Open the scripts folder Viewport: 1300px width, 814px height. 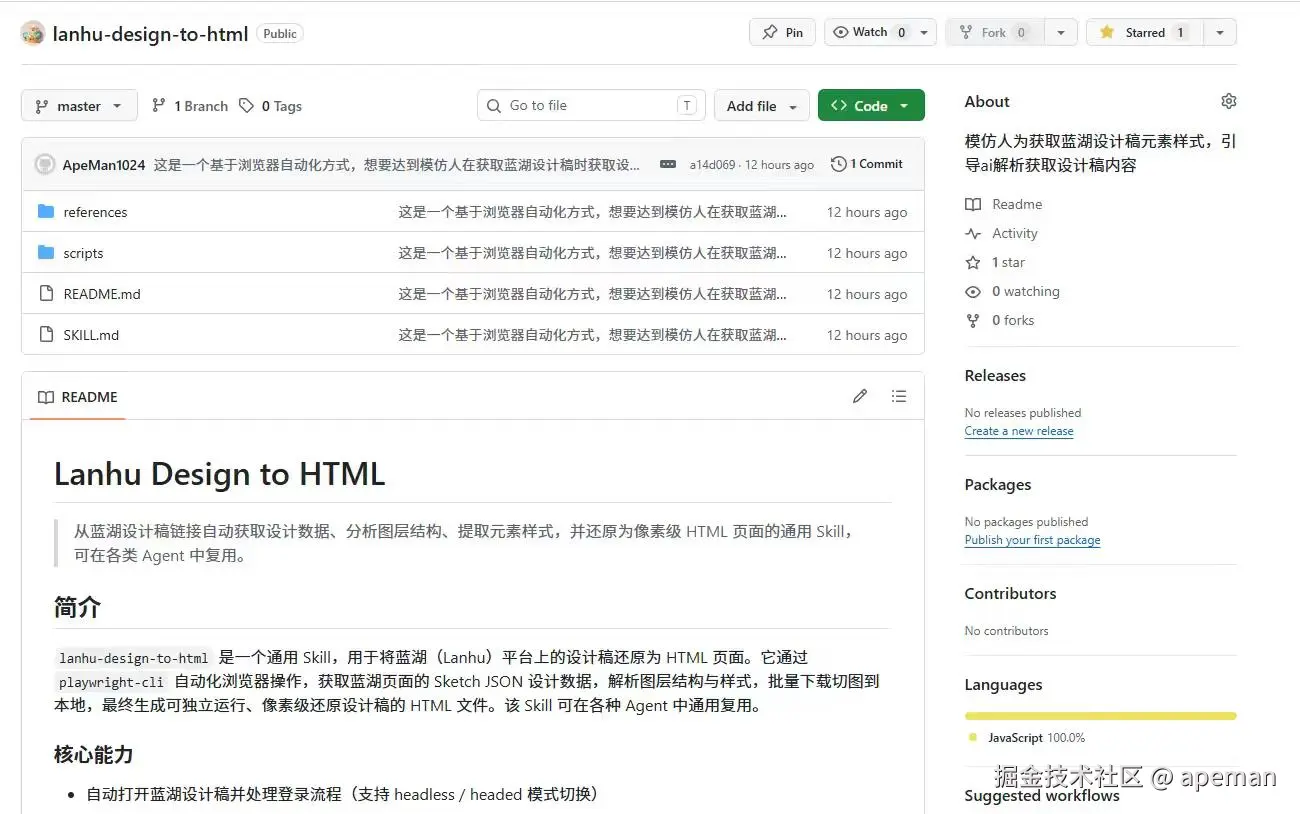tap(83, 253)
